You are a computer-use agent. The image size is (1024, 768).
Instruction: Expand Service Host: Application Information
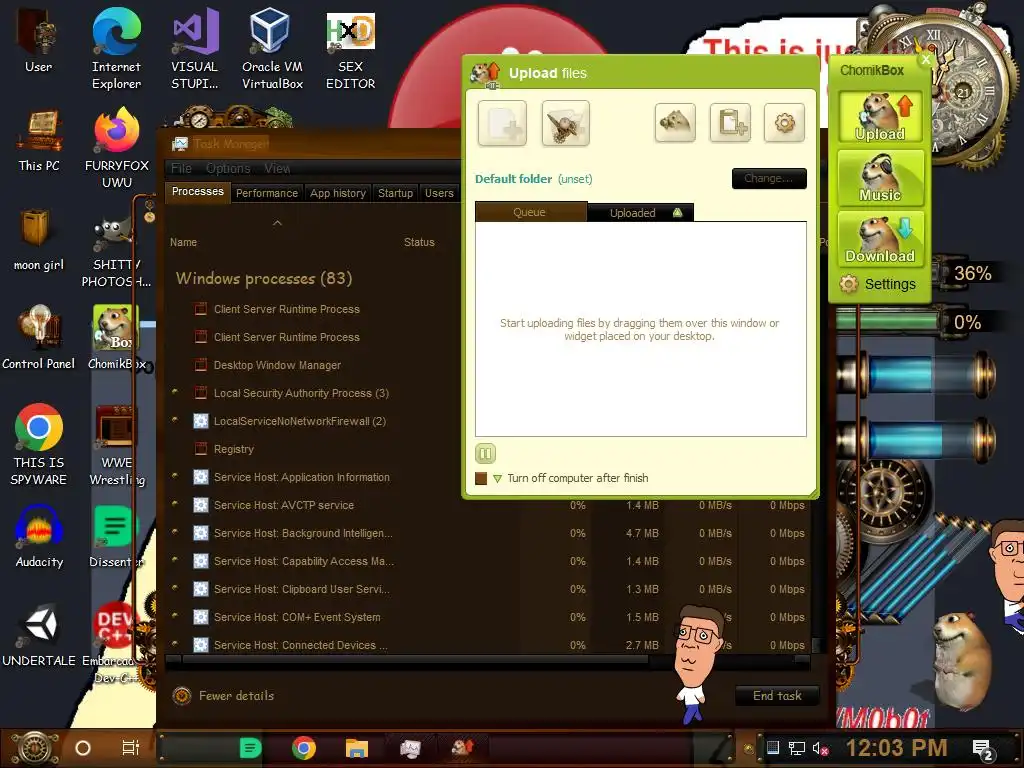tap(175, 477)
